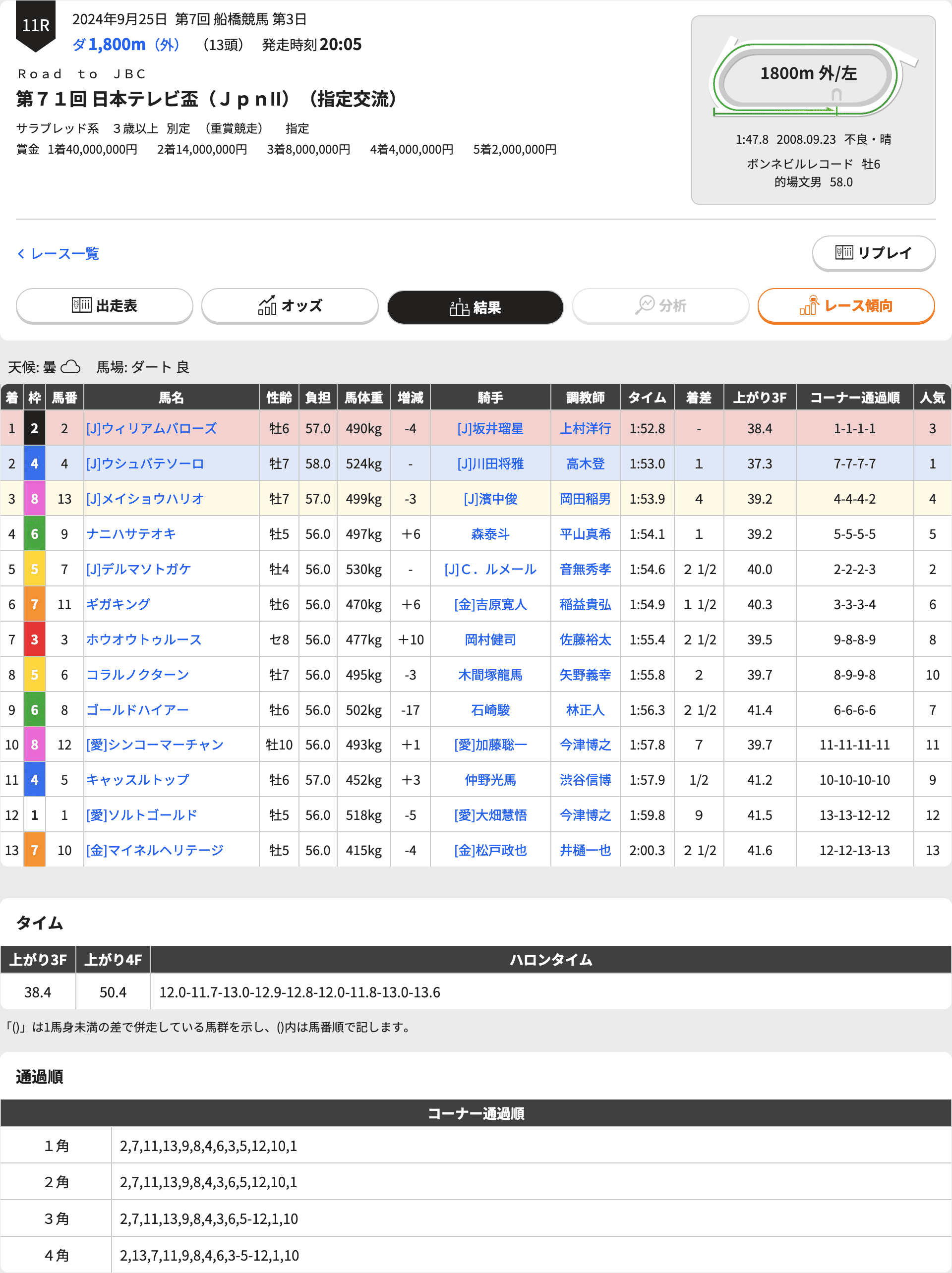The height and width of the screenshot is (1273, 952).
Task: Click the ダ1,800m（外） course text
Action: tap(126, 44)
